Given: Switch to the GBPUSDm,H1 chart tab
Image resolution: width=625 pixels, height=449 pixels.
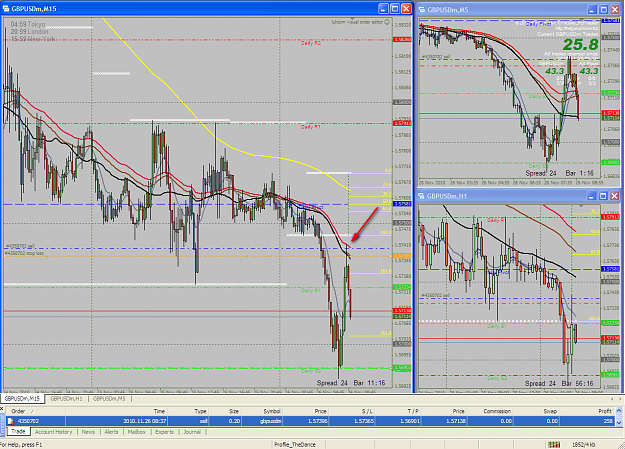Looking at the screenshot, I should point(66,399).
